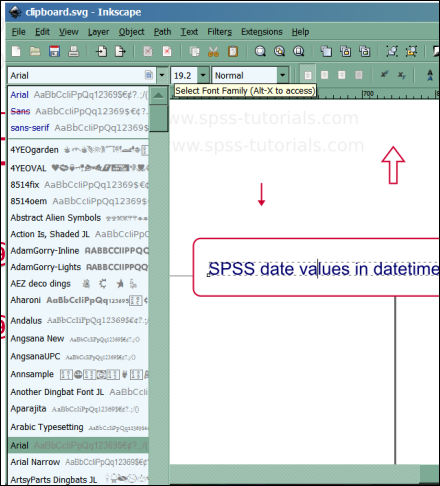Toggle right text alignment
Viewport: 440px width, 486px height.
click(x=341, y=75)
